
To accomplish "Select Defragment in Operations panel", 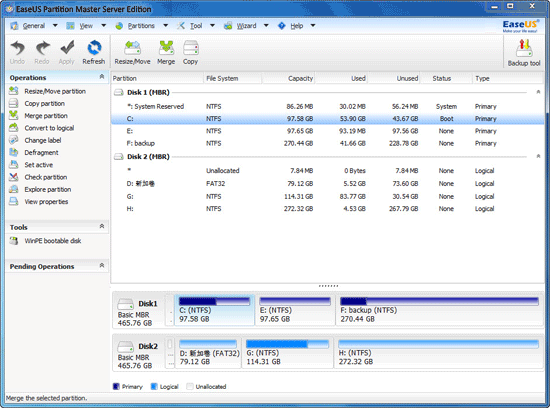I will coord(41,153).
